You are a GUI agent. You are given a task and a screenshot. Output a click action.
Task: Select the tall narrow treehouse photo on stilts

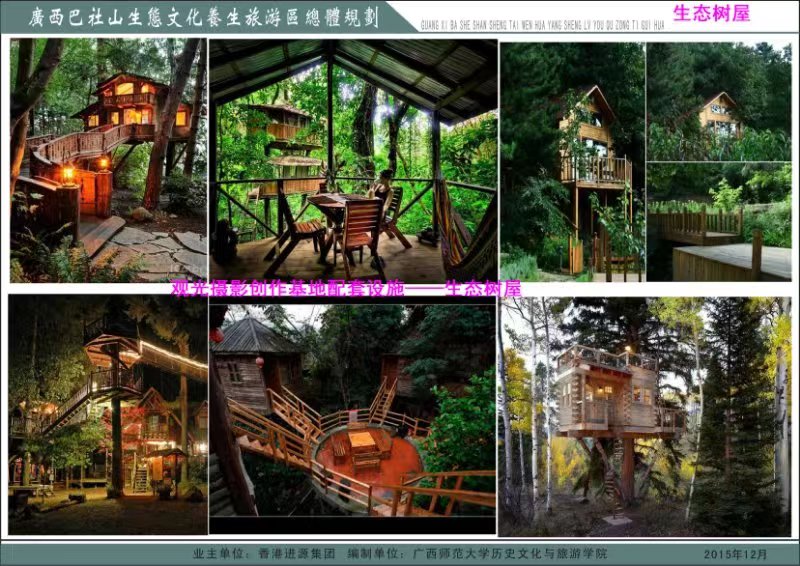click(572, 160)
